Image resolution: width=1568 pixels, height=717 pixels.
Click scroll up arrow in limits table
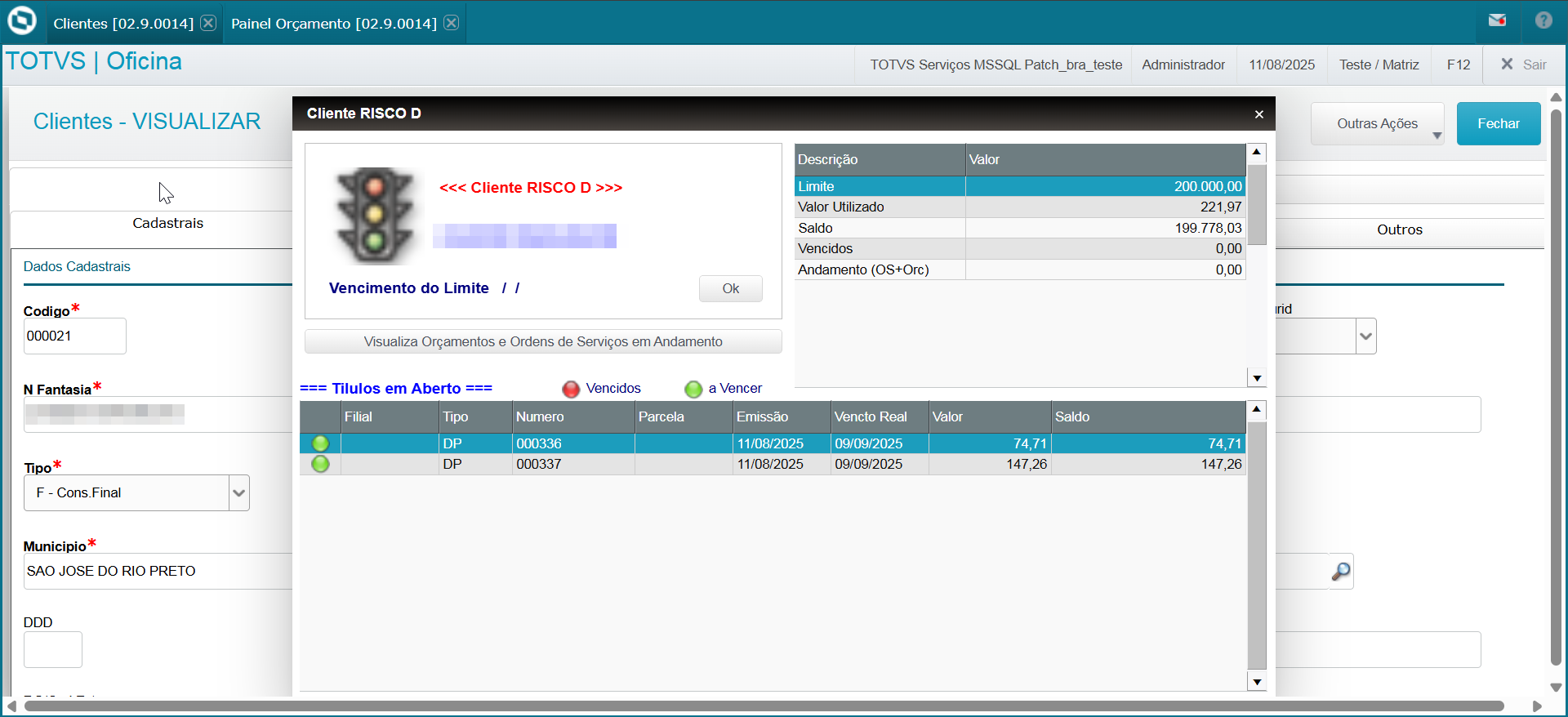1257,152
